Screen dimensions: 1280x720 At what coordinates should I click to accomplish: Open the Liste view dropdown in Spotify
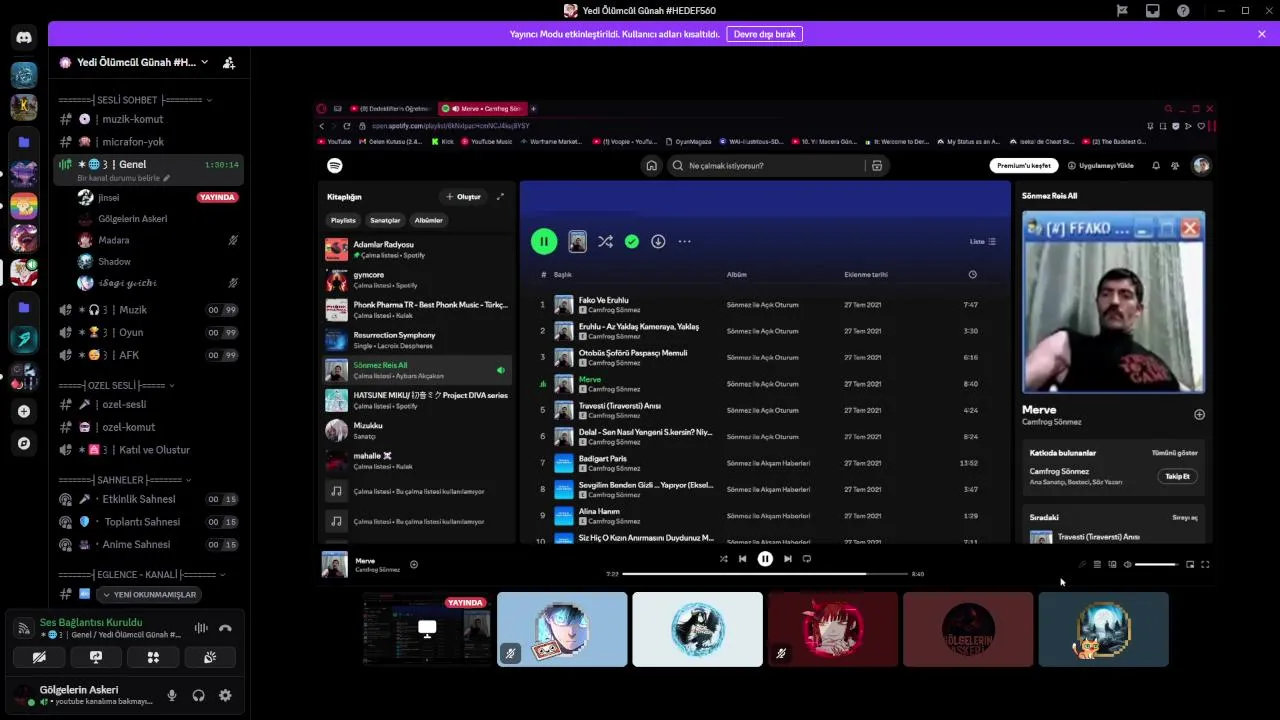click(982, 241)
